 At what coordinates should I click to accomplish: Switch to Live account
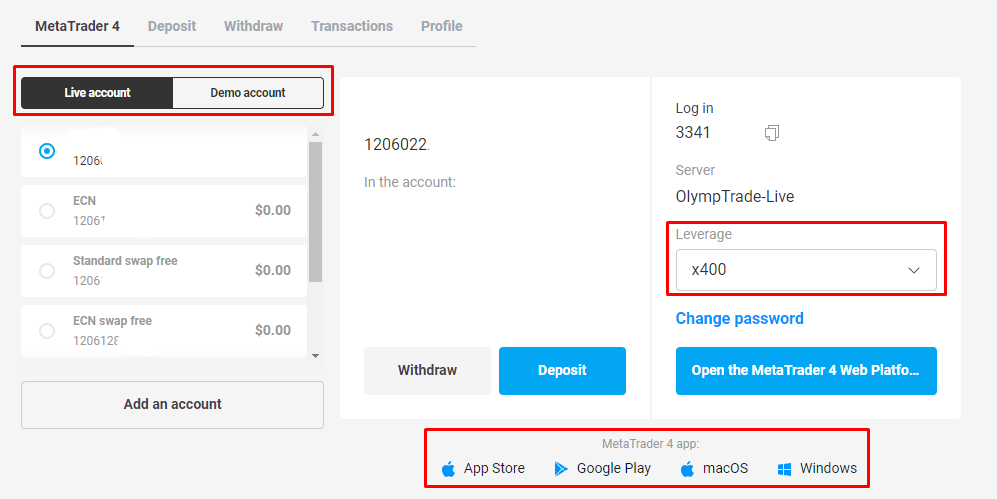pos(97,93)
